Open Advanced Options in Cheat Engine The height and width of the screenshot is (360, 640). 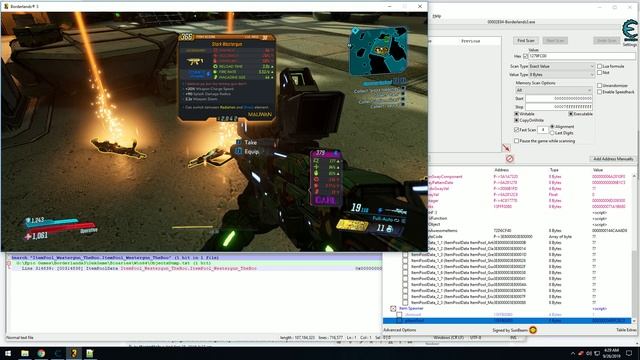400,330
